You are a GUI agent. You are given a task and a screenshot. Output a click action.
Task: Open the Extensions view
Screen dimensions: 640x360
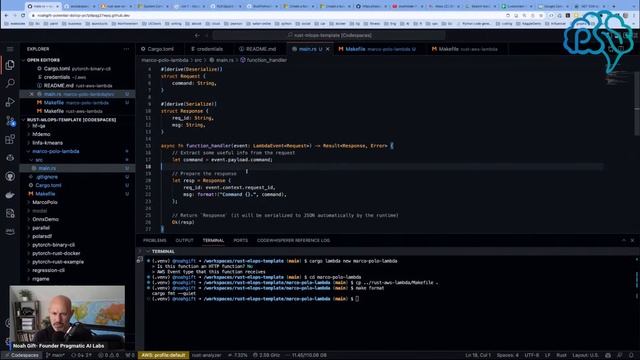[10, 139]
